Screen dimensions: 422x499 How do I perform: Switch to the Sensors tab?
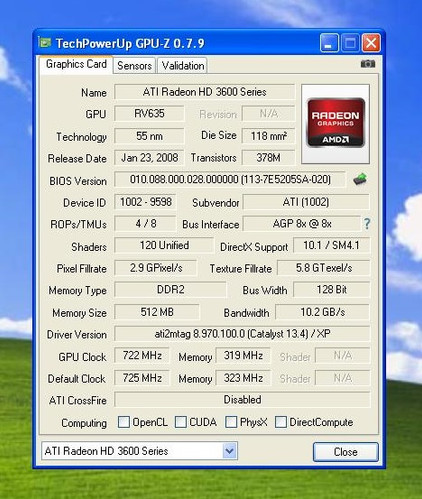(x=134, y=65)
